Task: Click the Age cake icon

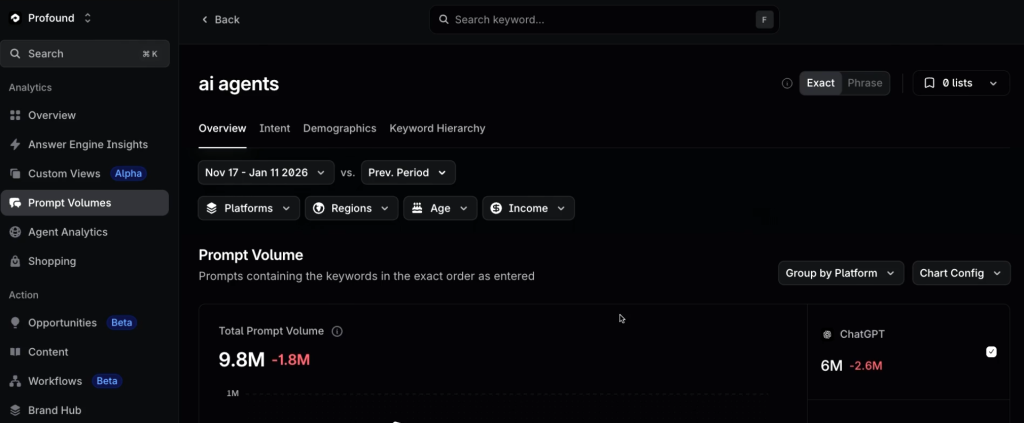Action: [x=417, y=208]
